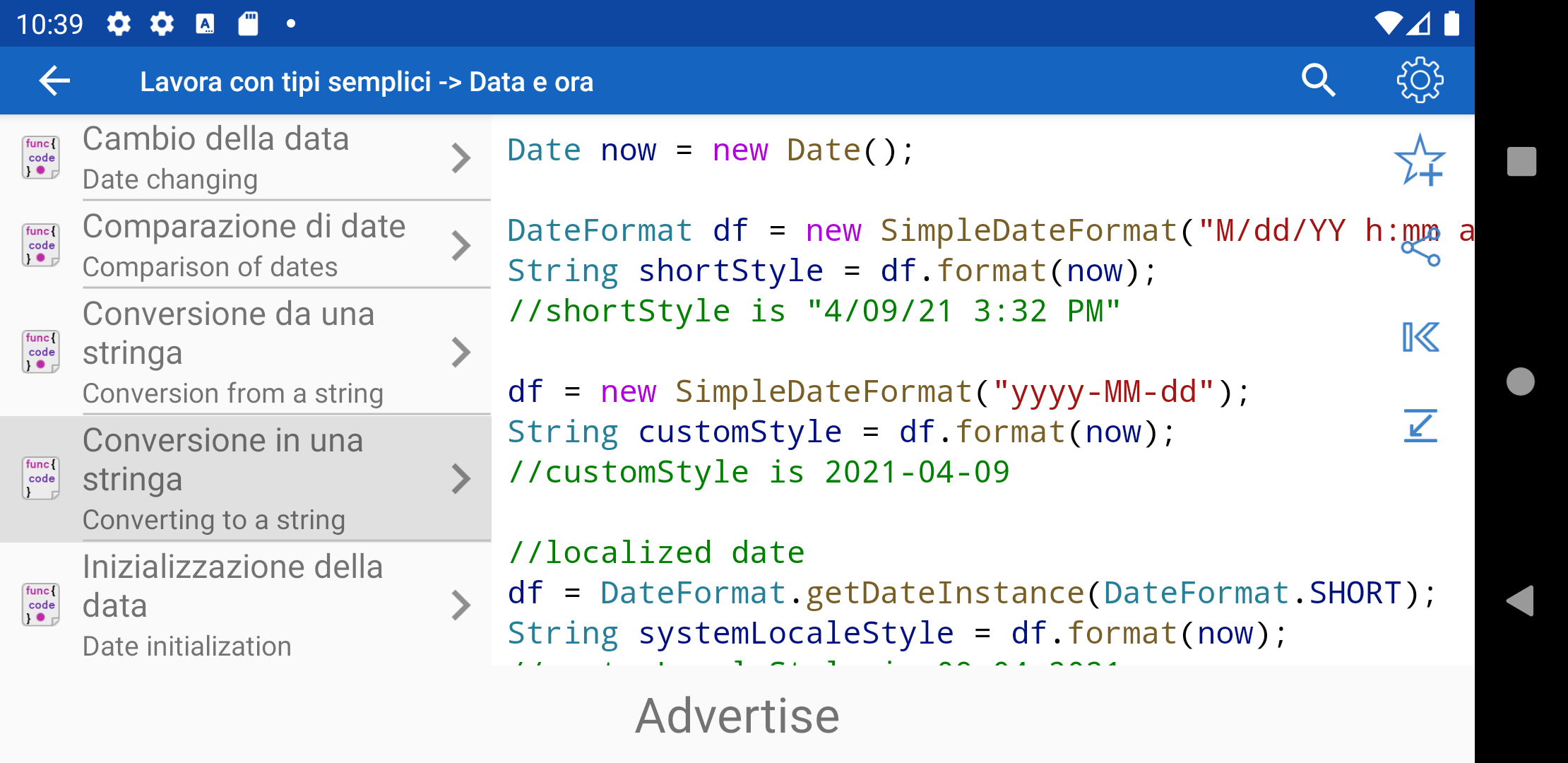Jump to first snippet icon

click(1420, 337)
